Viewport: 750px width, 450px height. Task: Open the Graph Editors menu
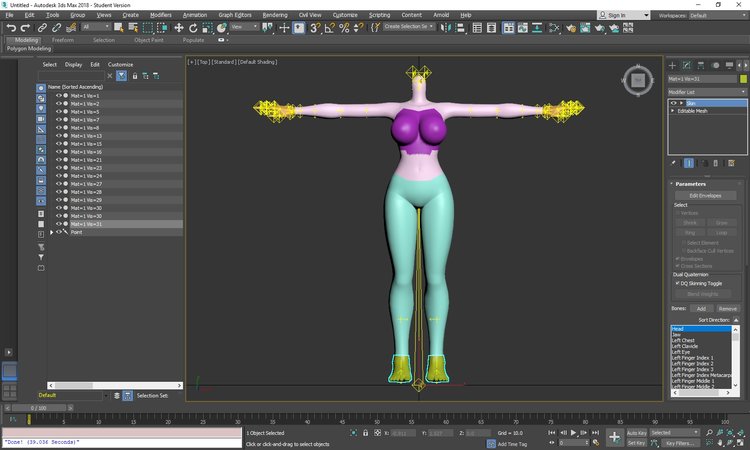(235, 15)
